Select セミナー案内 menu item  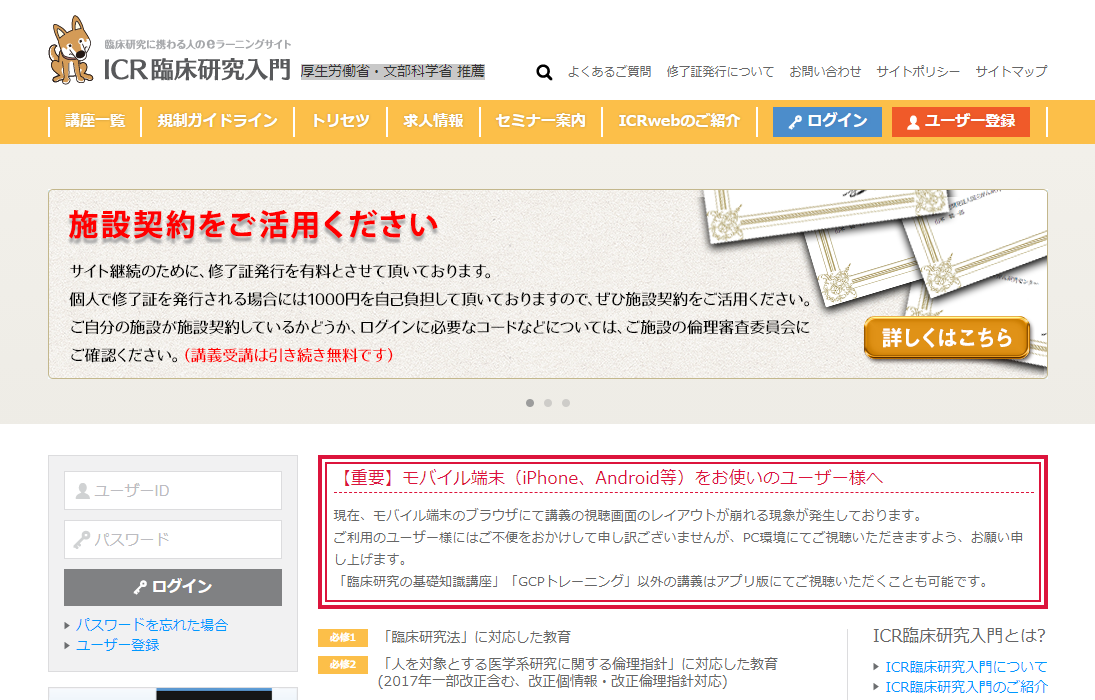[x=541, y=121]
